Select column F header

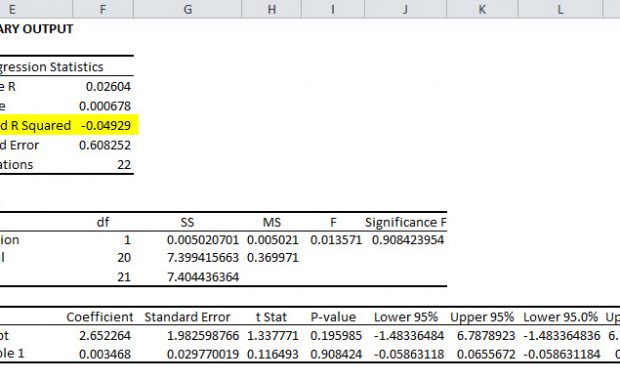point(103,9)
